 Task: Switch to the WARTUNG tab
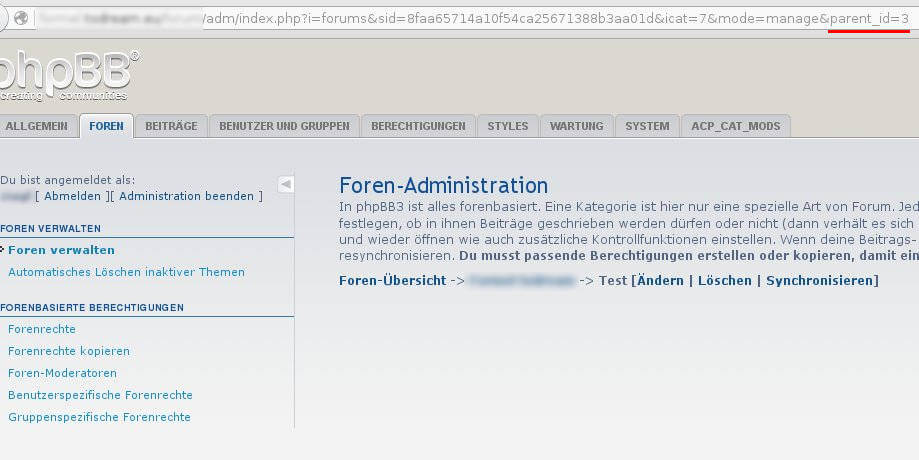[x=576, y=126]
